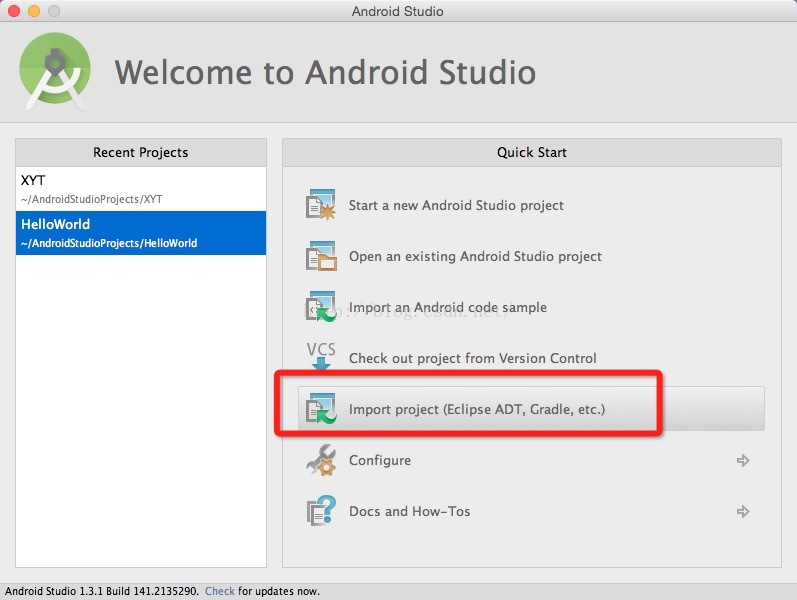Check out project from Version Control
The height and width of the screenshot is (600, 797).
(472, 358)
